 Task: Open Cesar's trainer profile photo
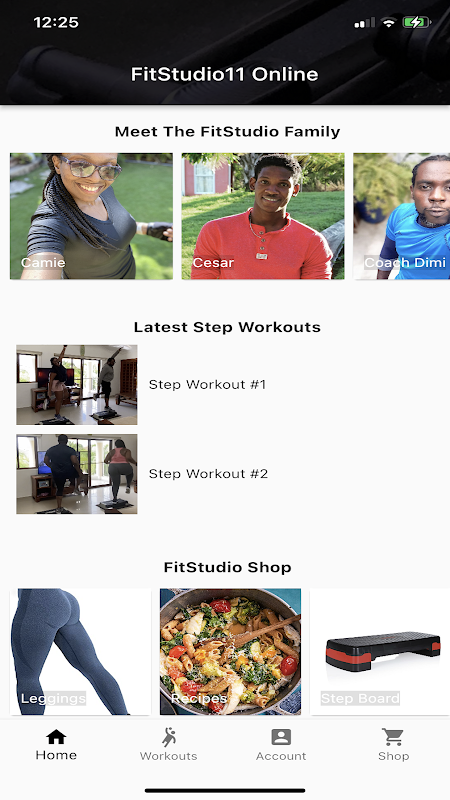tap(263, 216)
